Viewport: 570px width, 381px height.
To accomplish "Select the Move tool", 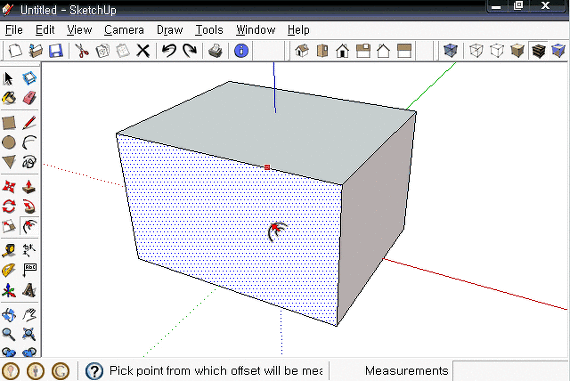I will pos(9,187).
